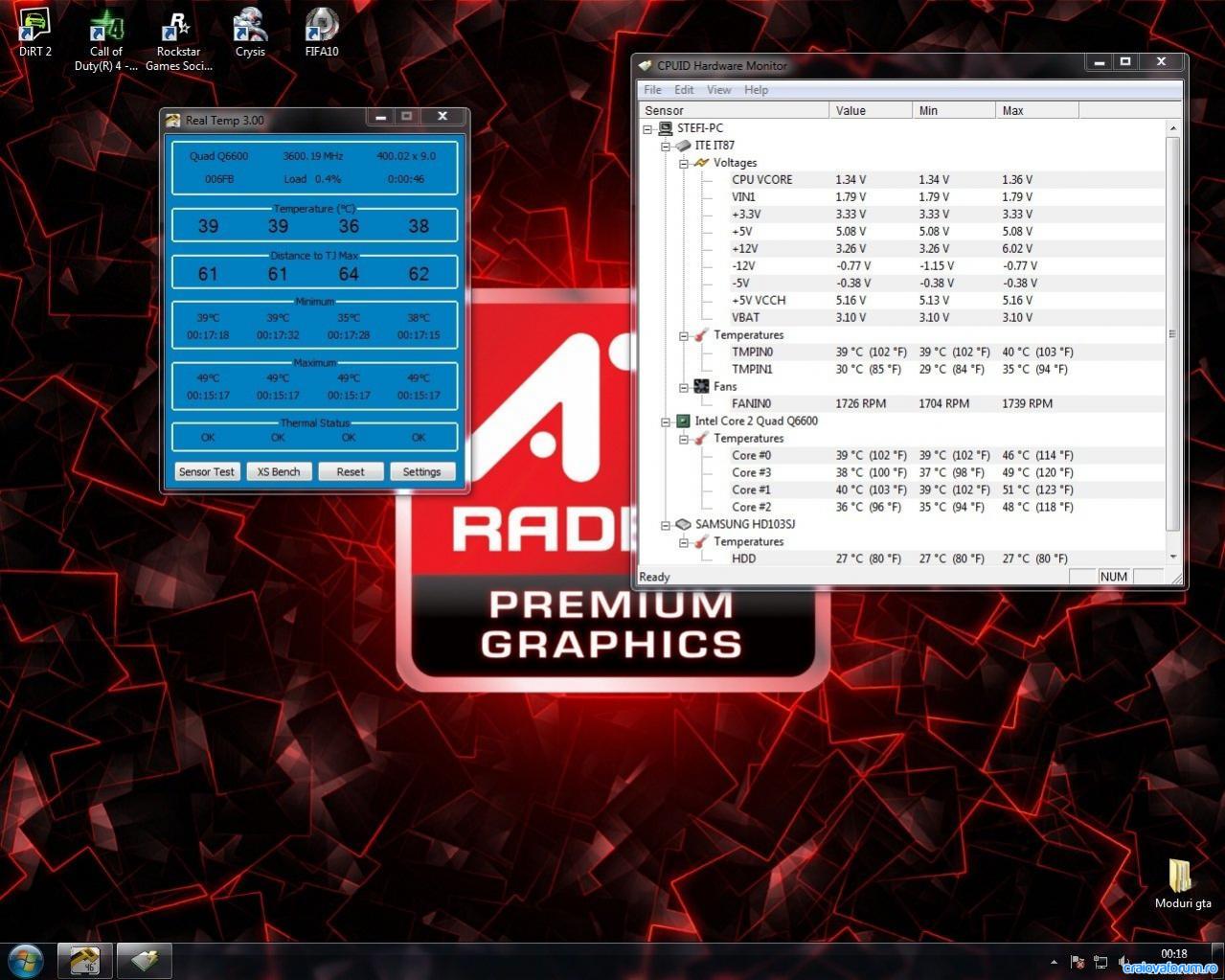Image resolution: width=1225 pixels, height=980 pixels.
Task: Collapse the Voltages group
Action: click(x=684, y=163)
